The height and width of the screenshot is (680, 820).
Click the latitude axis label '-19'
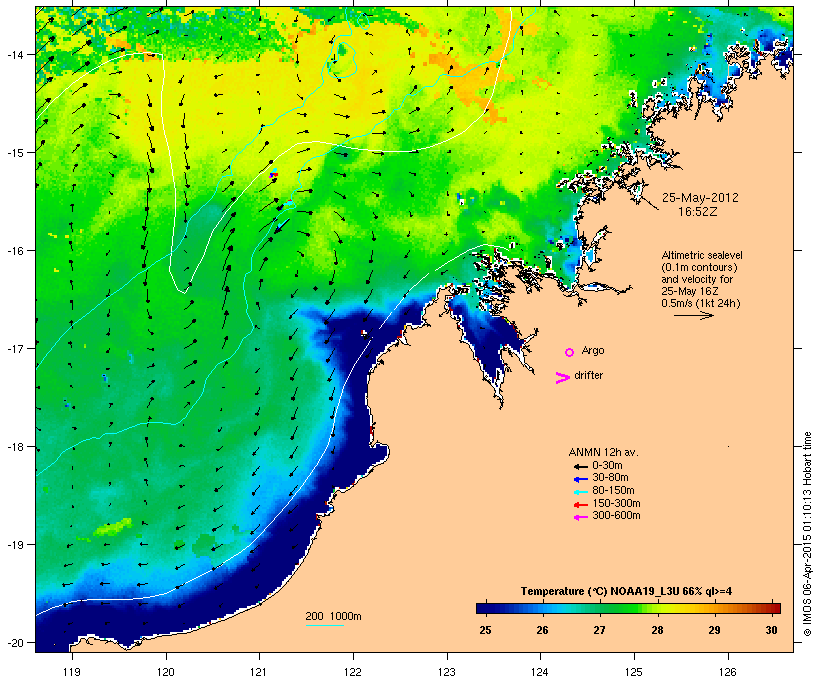pos(15,545)
